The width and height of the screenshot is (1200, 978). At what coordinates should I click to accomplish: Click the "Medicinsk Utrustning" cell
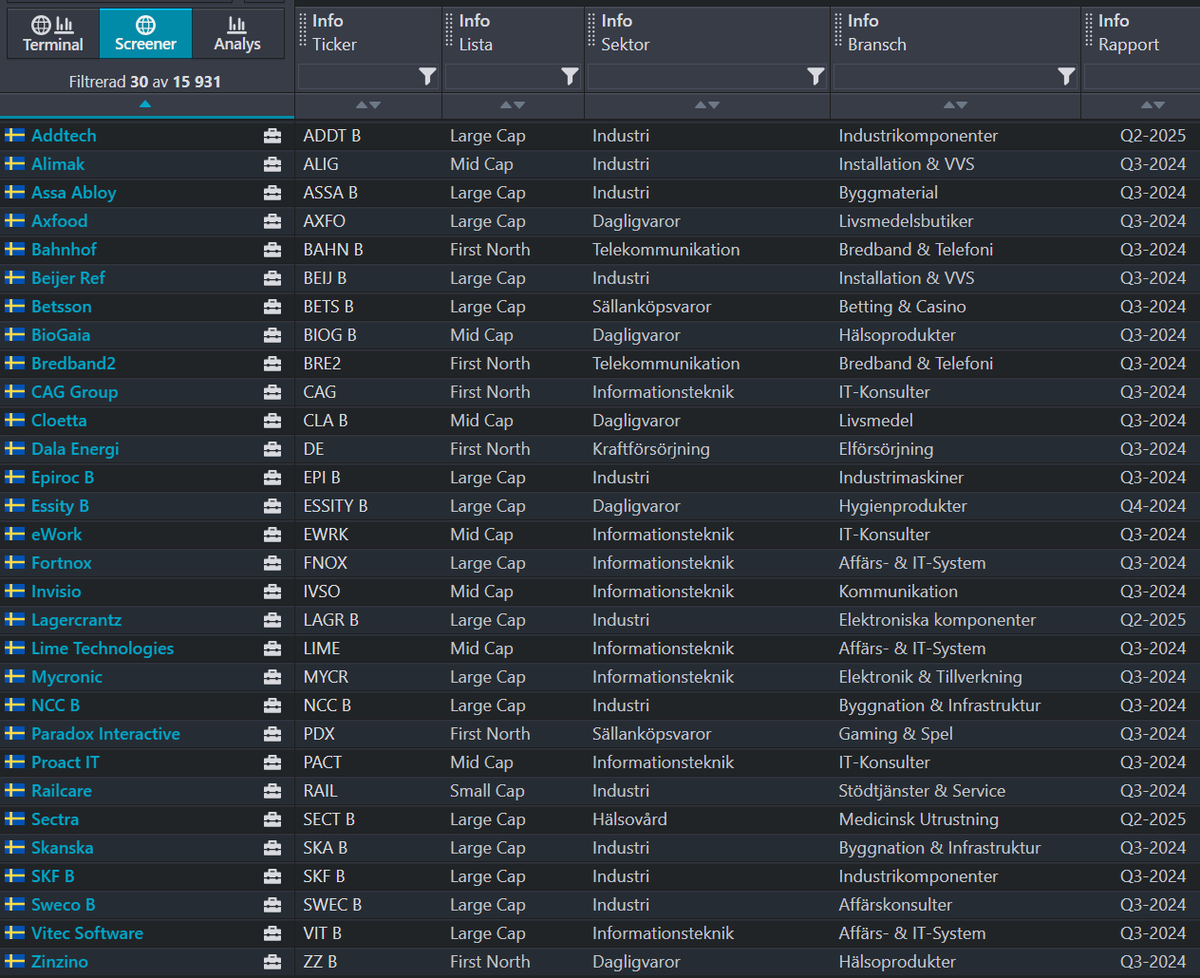tap(919, 820)
